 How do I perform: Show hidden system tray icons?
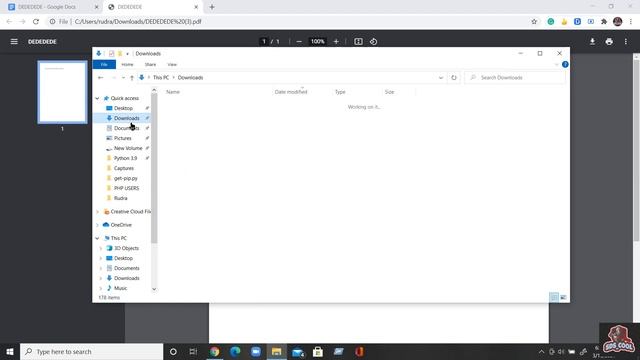pyautogui.click(x=541, y=351)
